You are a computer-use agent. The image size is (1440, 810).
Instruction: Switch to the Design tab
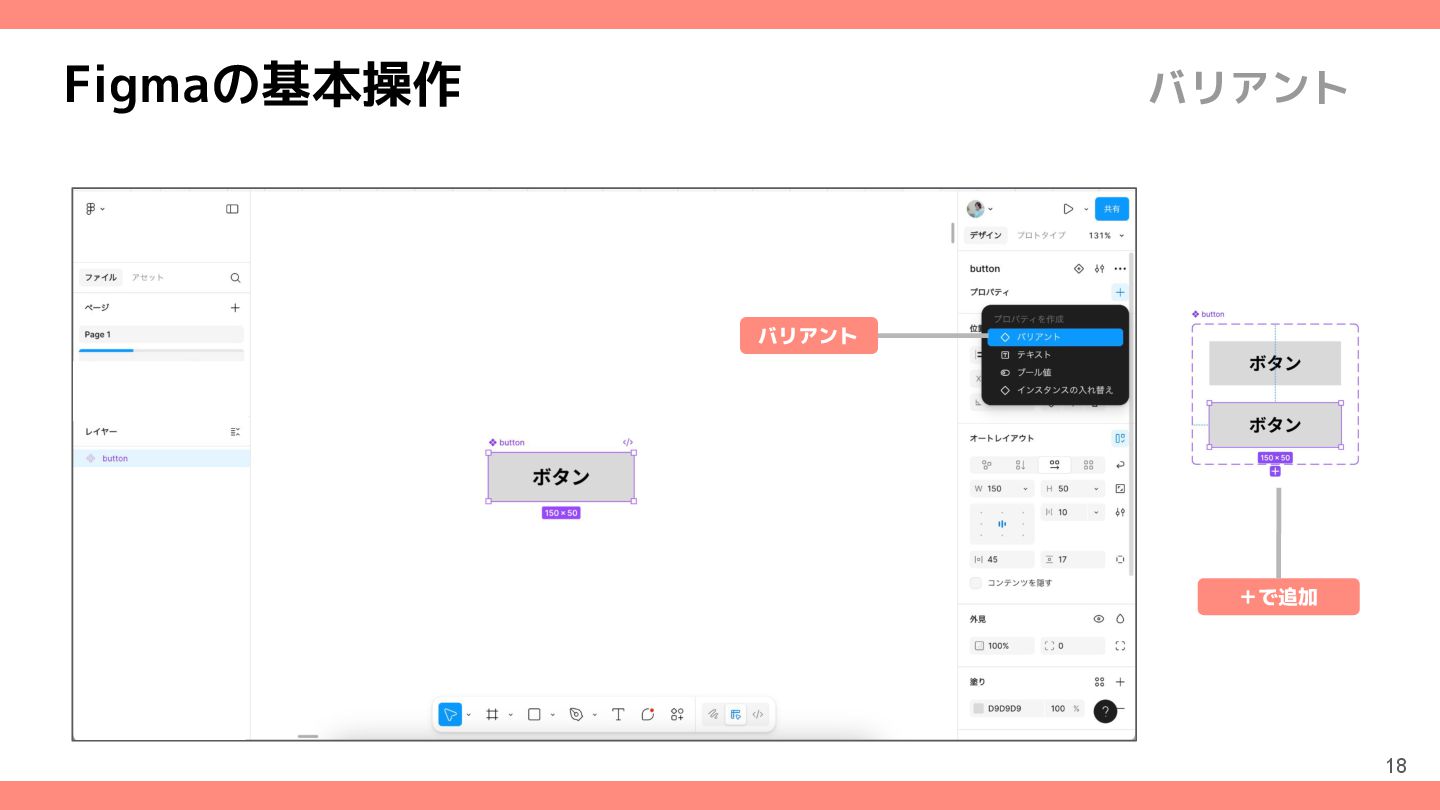tap(985, 236)
